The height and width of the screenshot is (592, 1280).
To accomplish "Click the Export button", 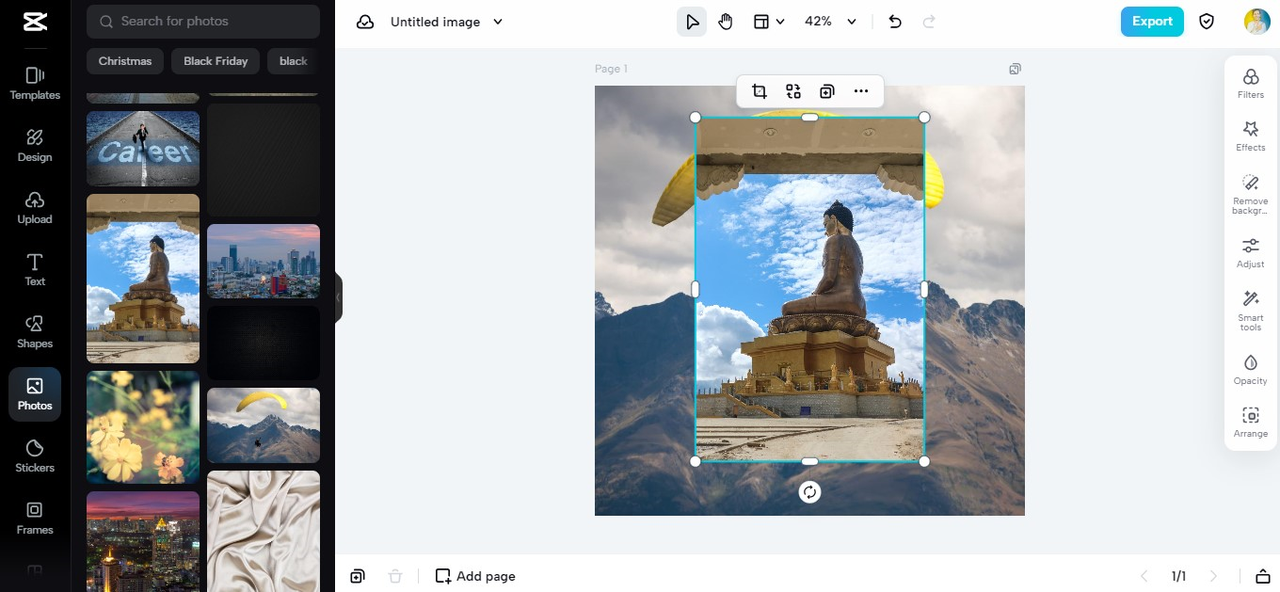I will [x=1152, y=22].
